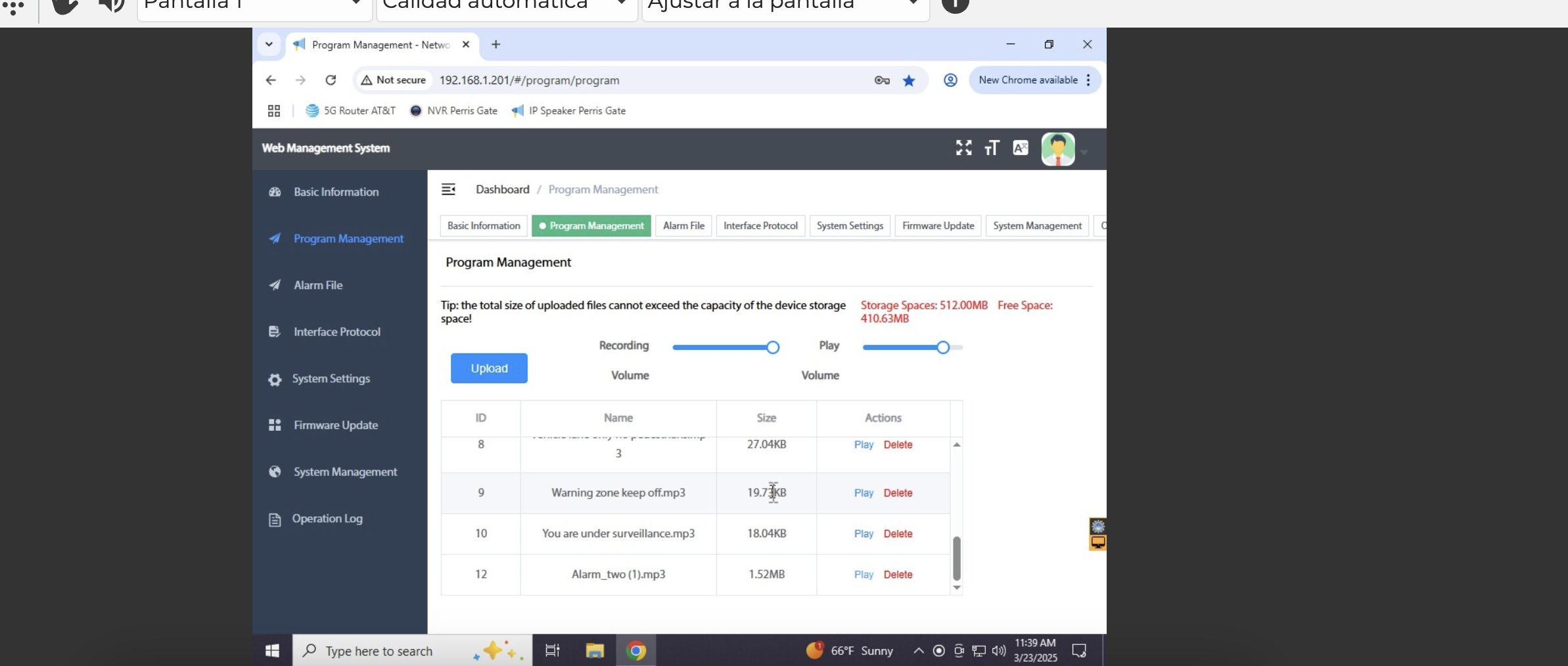Click the Not secure site indicator
This screenshot has height=666, width=1568.
pyautogui.click(x=394, y=80)
